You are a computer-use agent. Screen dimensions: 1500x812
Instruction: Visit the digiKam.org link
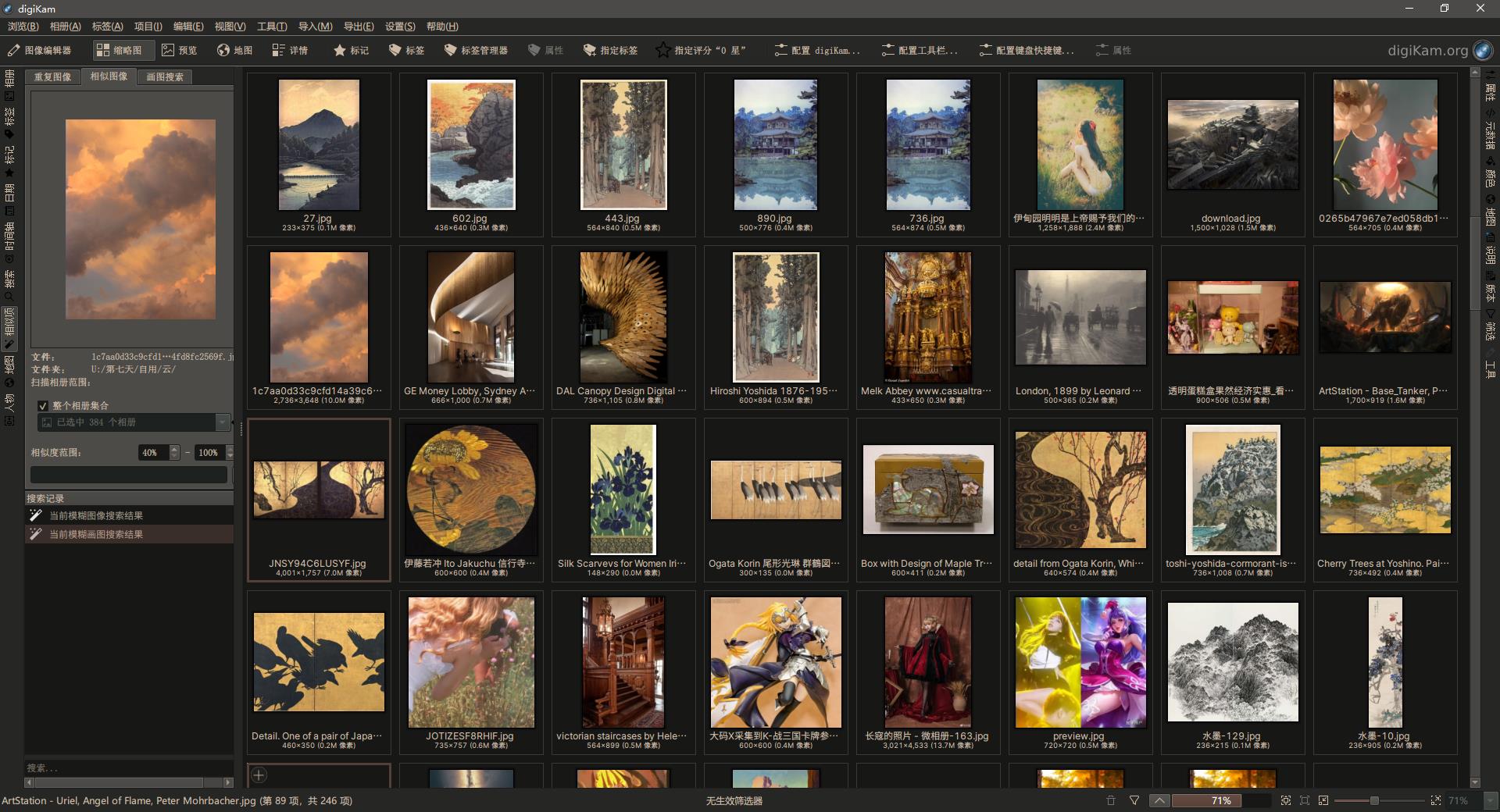[x=1439, y=50]
